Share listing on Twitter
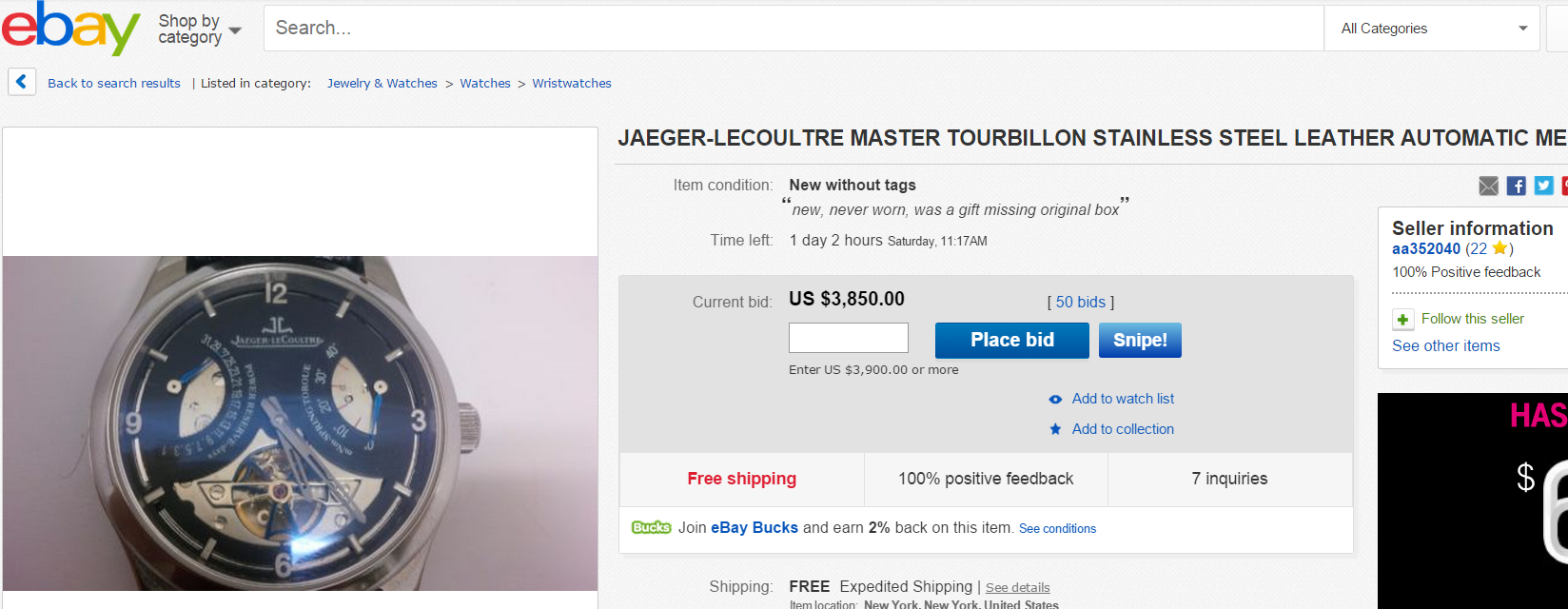This screenshot has width=1568, height=609. coord(1543,186)
